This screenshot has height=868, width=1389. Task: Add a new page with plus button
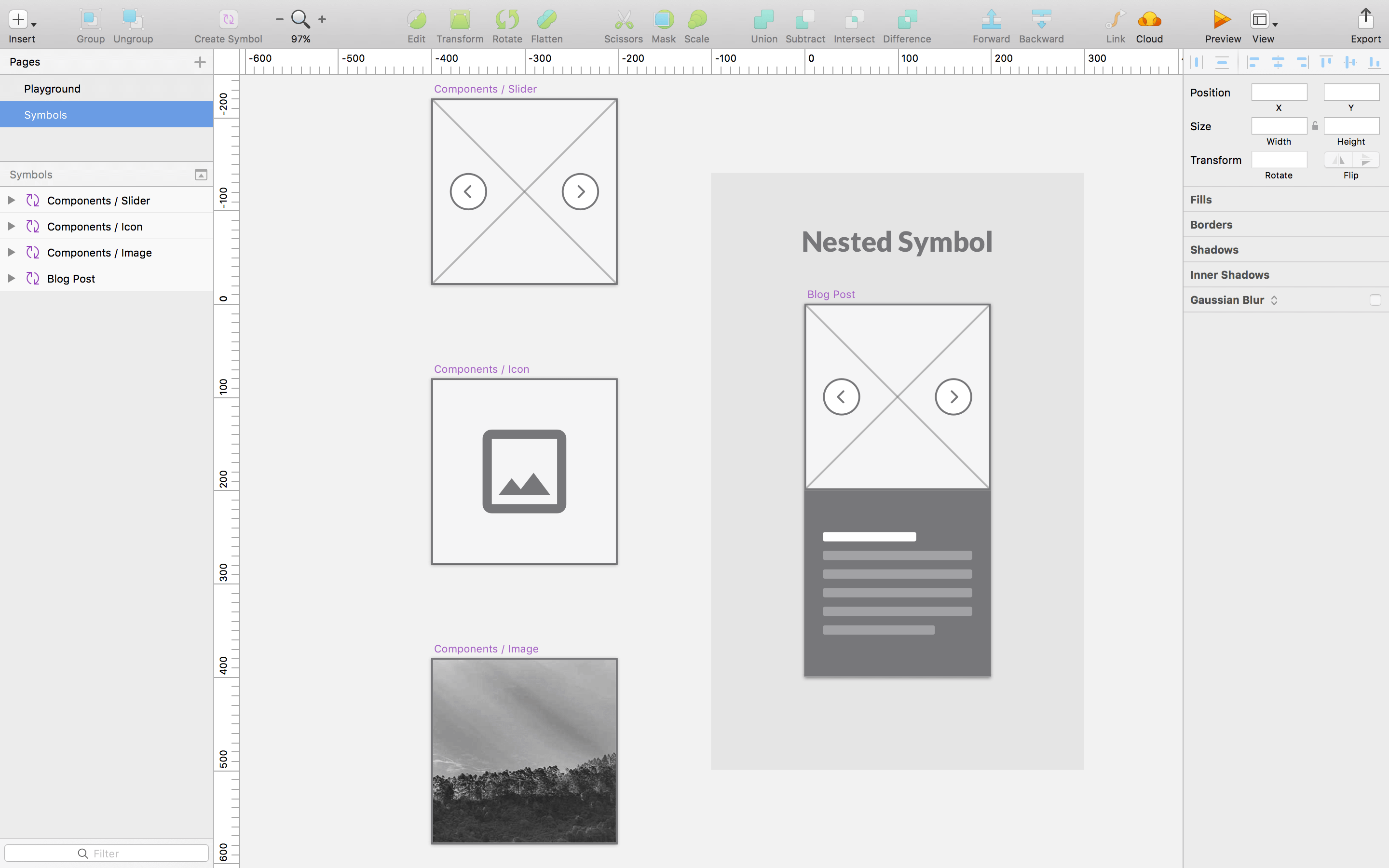click(200, 62)
